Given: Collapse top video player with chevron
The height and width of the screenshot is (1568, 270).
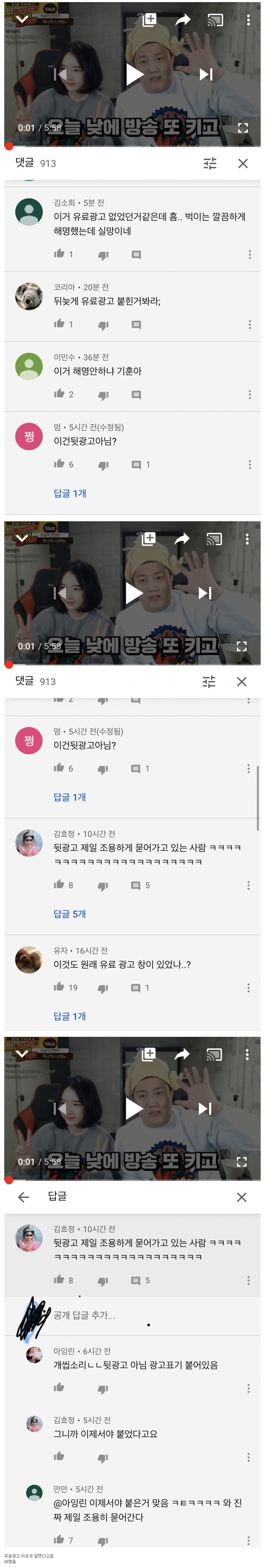Looking at the screenshot, I should pyautogui.click(x=21, y=20).
